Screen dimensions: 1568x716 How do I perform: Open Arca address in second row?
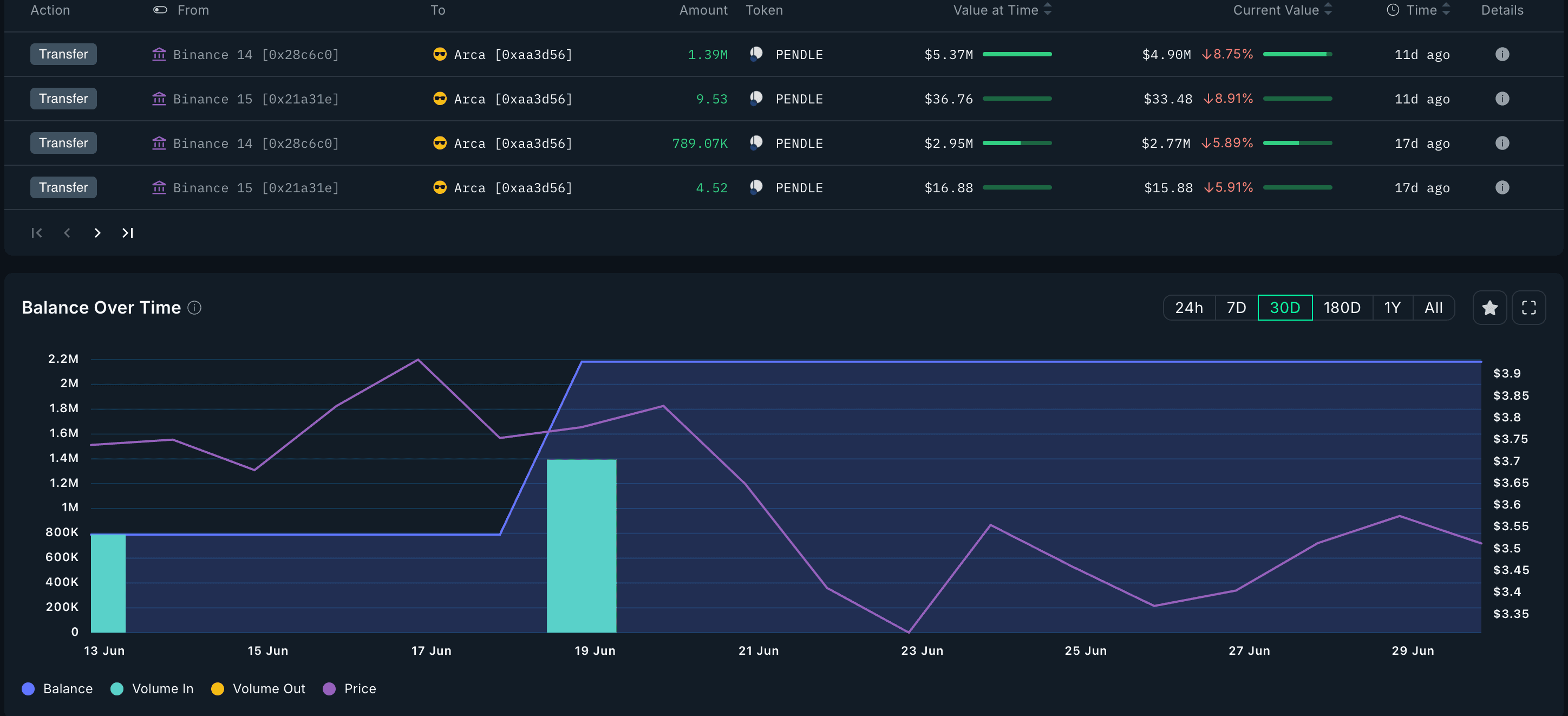coord(513,99)
